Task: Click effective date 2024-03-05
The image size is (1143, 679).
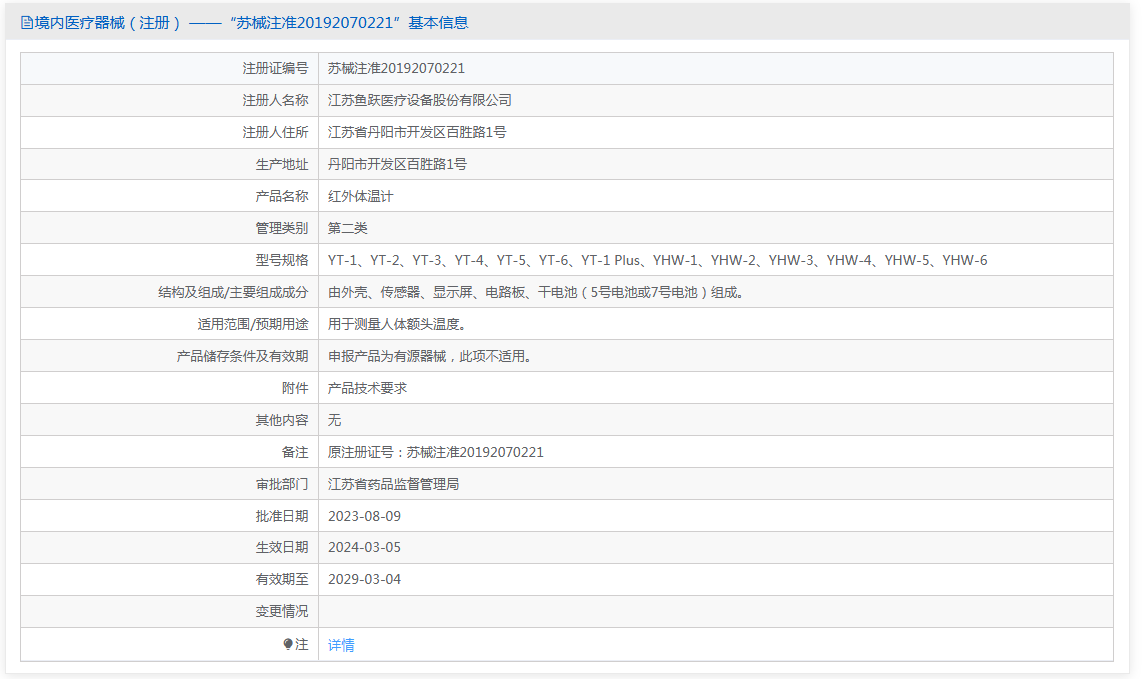Action: 364,547
